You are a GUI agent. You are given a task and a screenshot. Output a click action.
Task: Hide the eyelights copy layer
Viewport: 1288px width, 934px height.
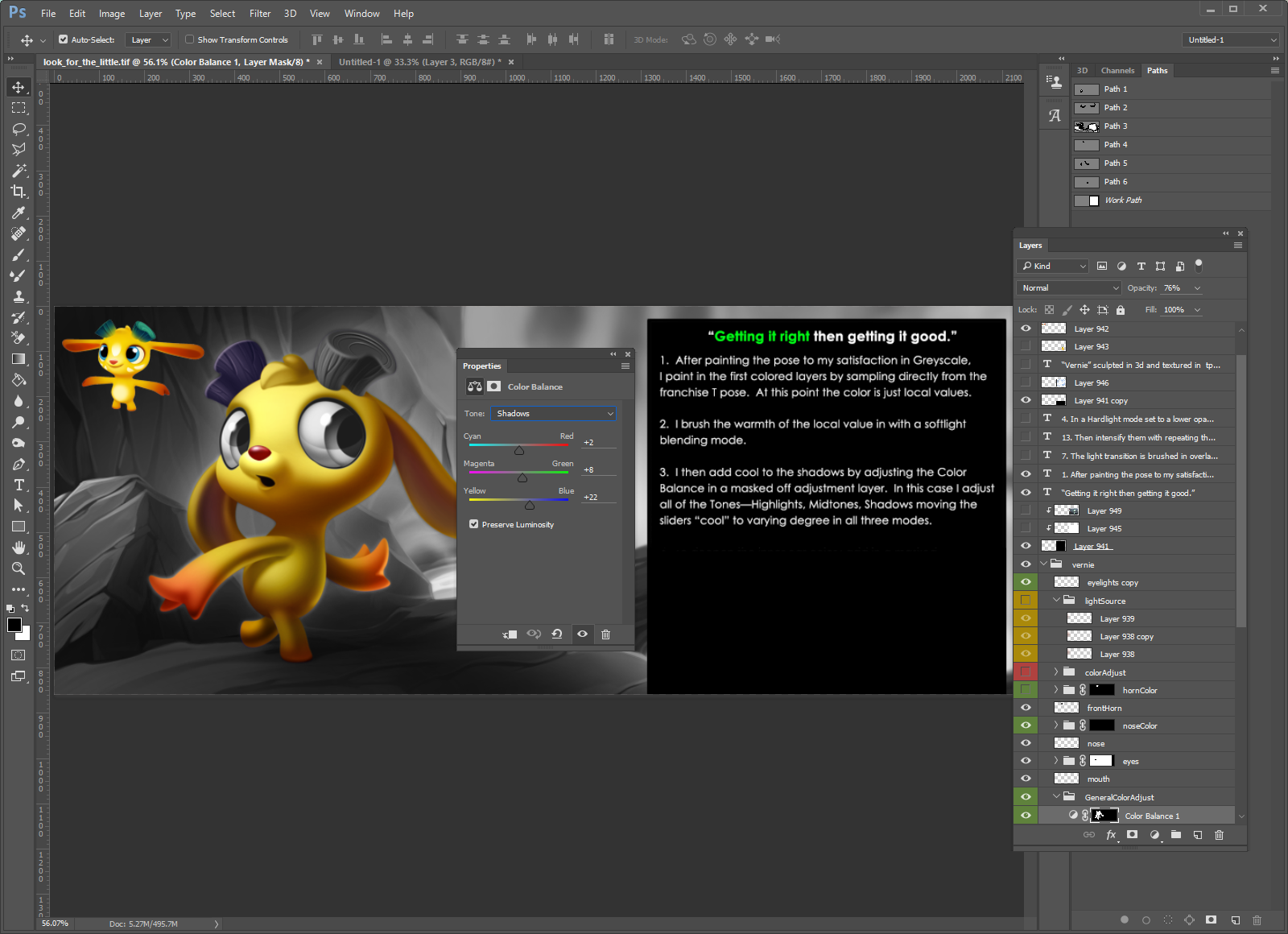[1026, 582]
